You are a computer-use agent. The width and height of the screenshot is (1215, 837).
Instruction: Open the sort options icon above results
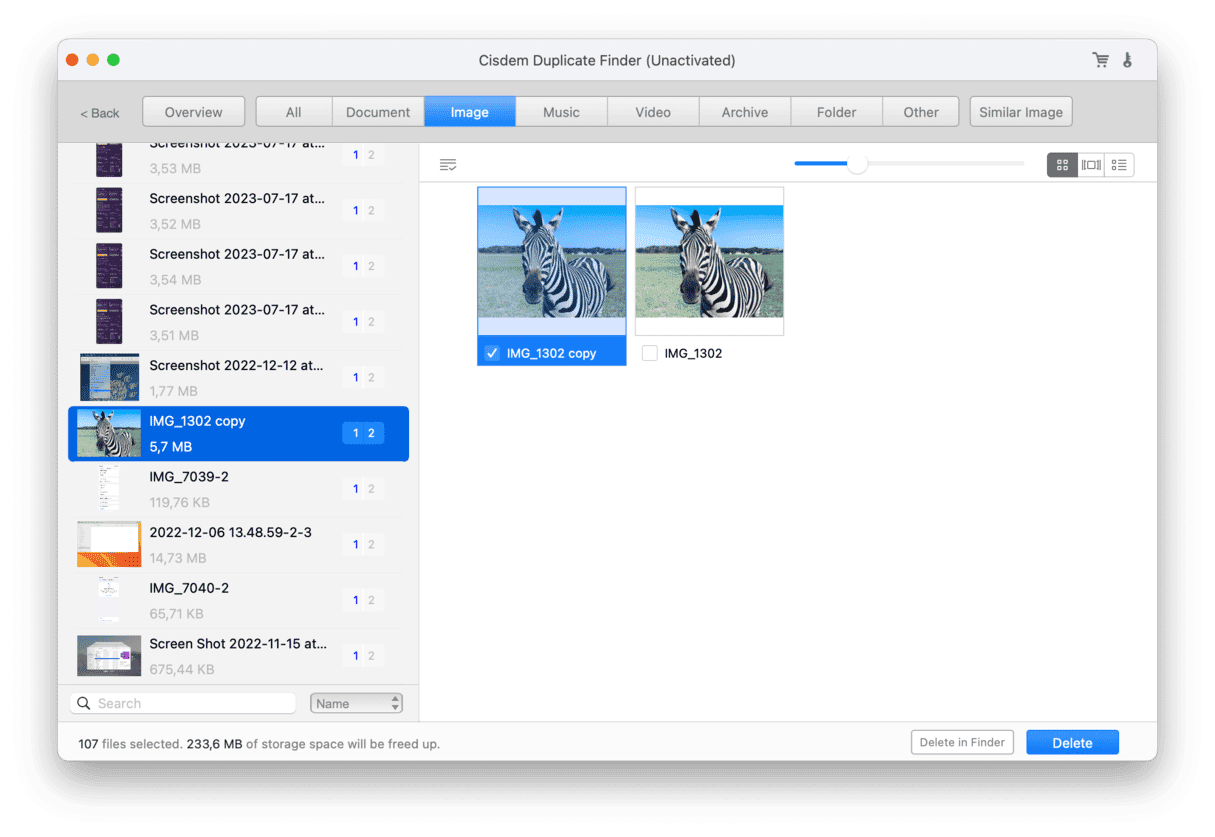coord(447,164)
